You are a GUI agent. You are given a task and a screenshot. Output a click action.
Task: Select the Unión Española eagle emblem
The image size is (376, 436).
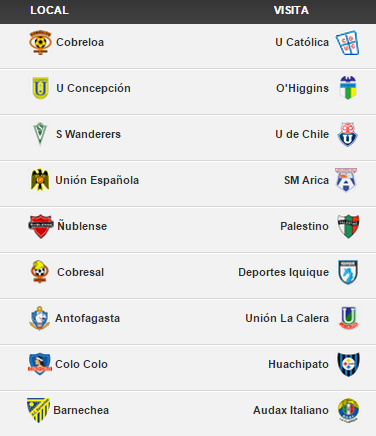pos(40,180)
